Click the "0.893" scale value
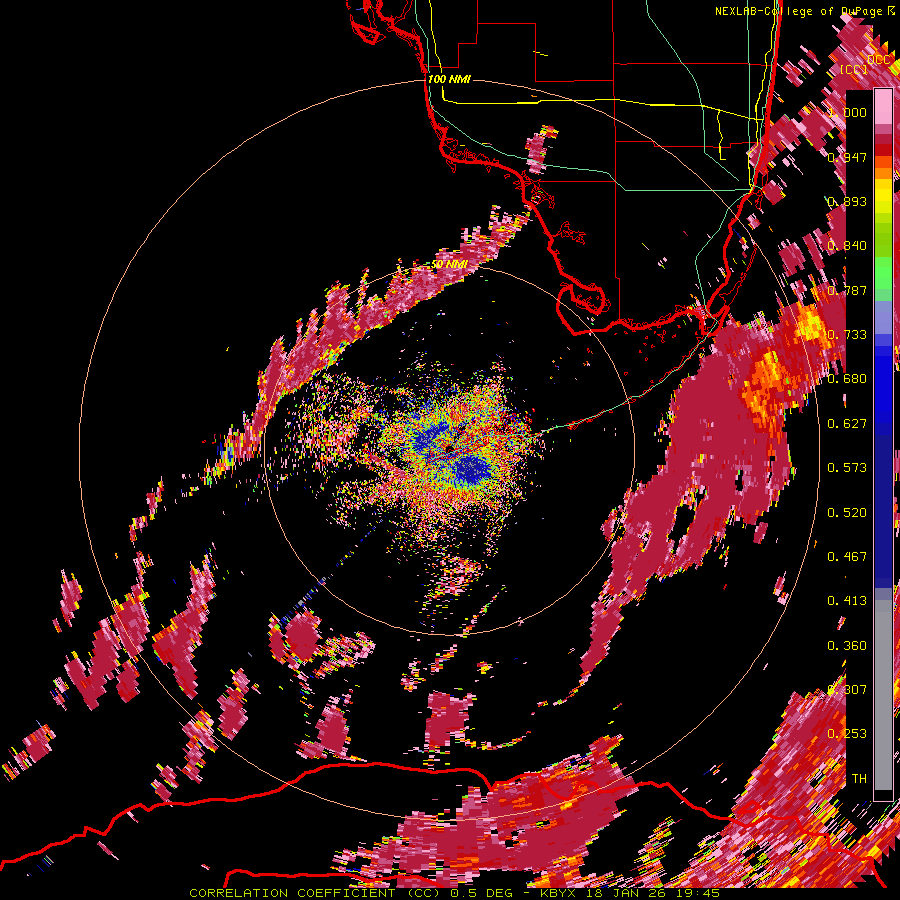Screen dimensions: 900x900 [x=847, y=201]
